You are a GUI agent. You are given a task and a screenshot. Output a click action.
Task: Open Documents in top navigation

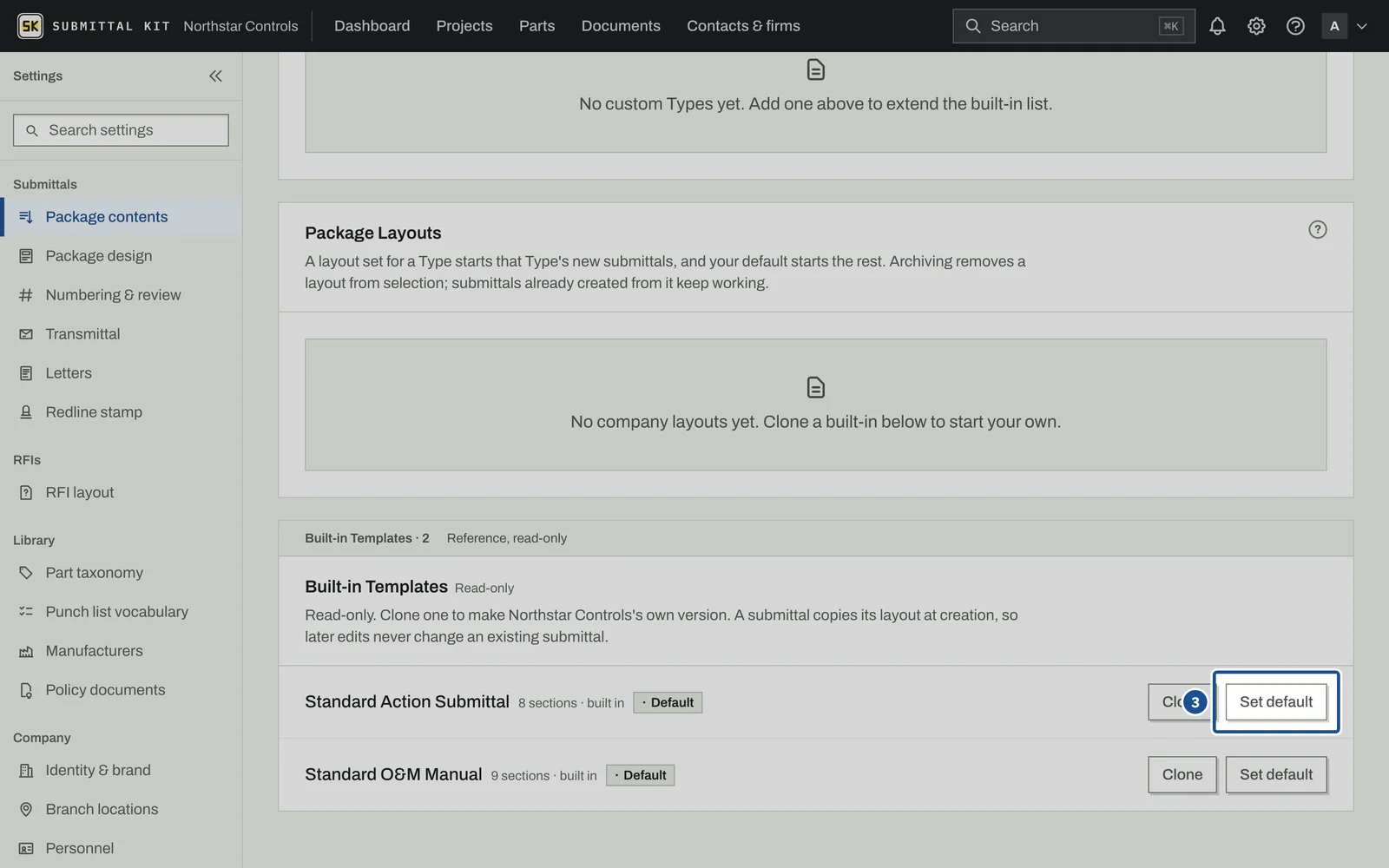click(x=621, y=26)
